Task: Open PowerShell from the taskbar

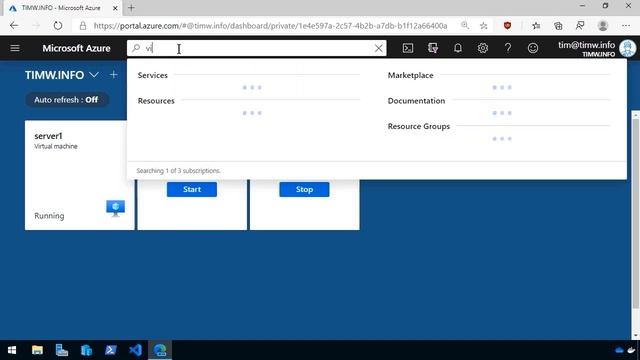Action: click(x=111, y=350)
